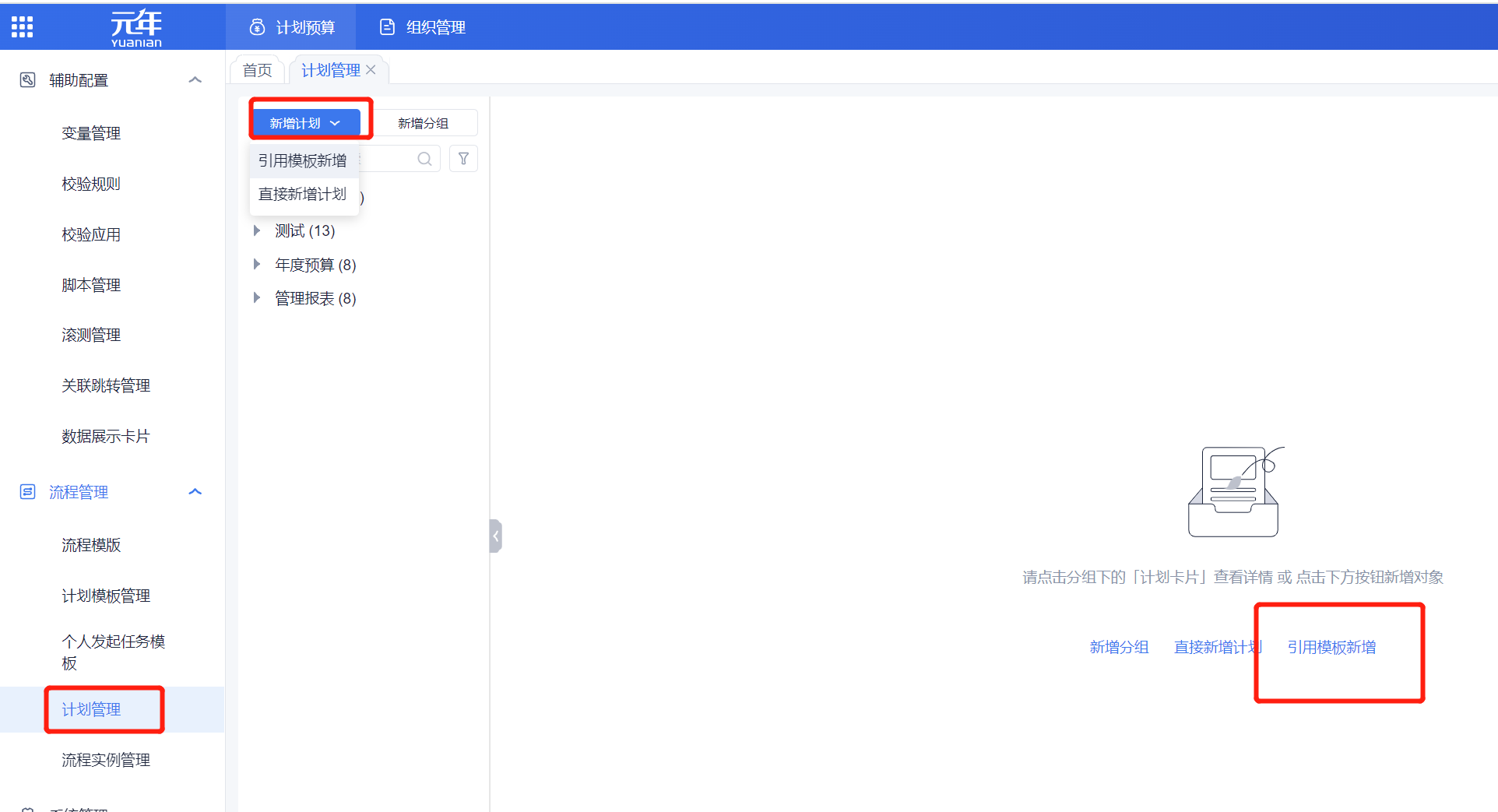Select 引用模板新增 from dropdown menu

pos(302,161)
